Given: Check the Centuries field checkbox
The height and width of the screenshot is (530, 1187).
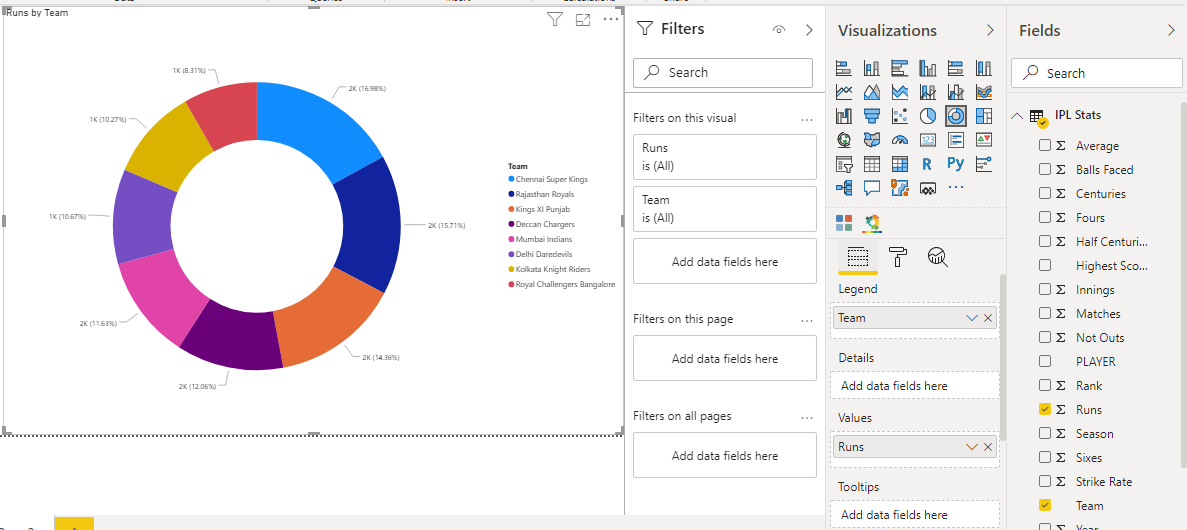Looking at the screenshot, I should click(x=1045, y=194).
